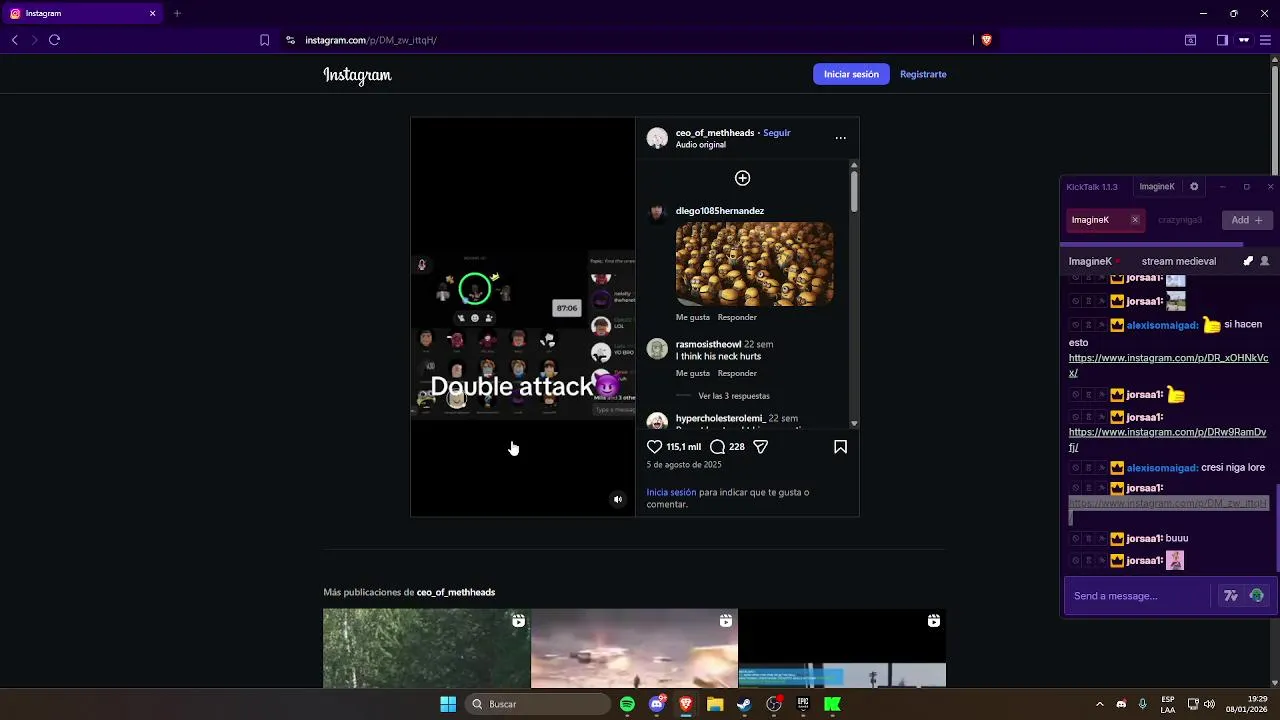The image size is (1280, 720).
Task: Click Inicia sesión link below the post
Action: tap(671, 492)
